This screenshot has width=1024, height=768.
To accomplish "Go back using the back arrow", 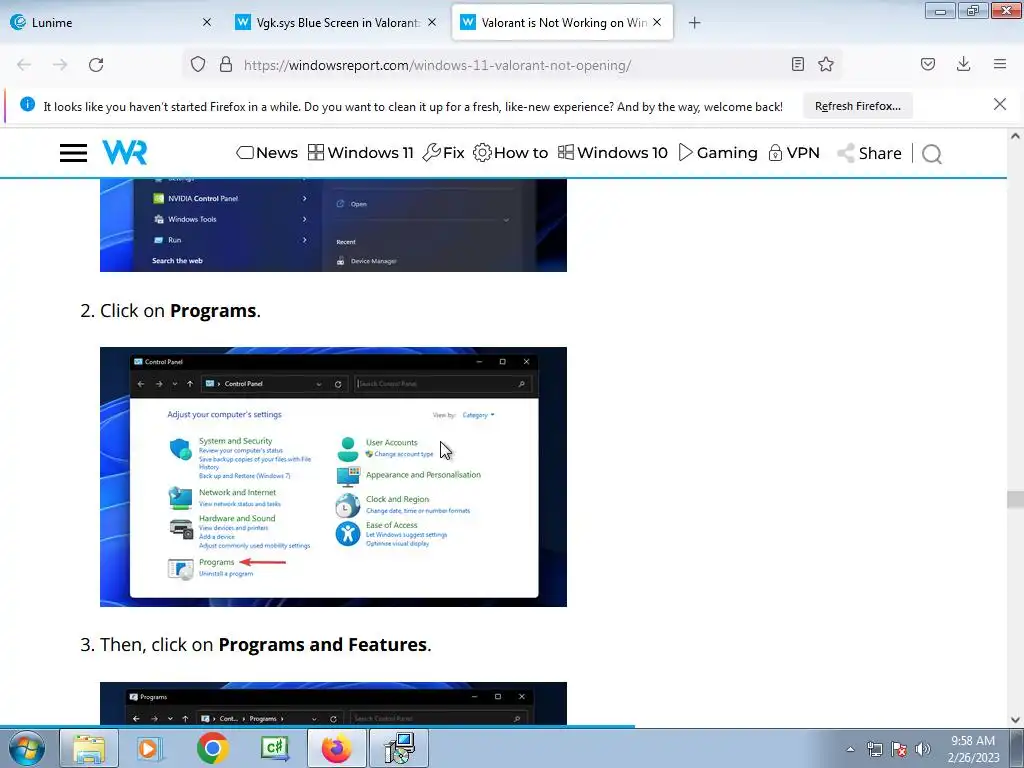I will click(x=24, y=65).
